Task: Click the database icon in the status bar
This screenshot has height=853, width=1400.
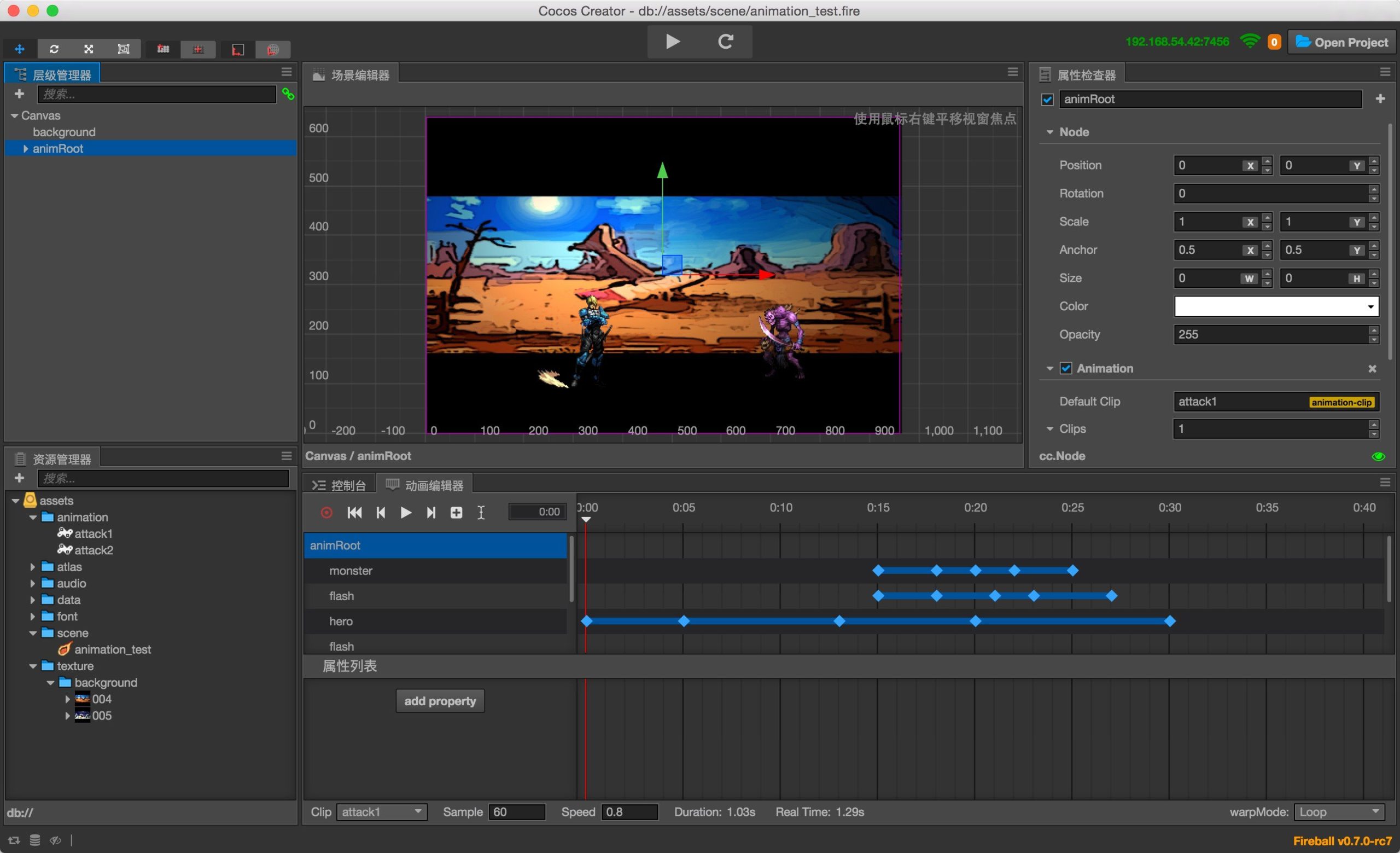Action: 34,840
